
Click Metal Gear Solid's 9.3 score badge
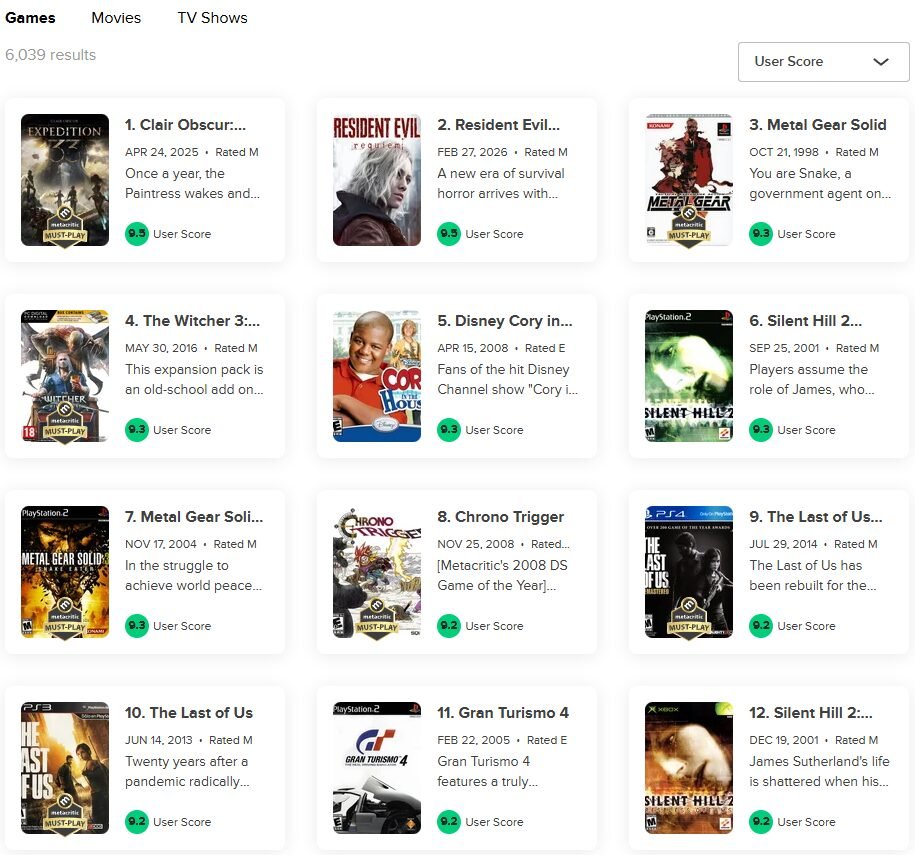pos(760,234)
